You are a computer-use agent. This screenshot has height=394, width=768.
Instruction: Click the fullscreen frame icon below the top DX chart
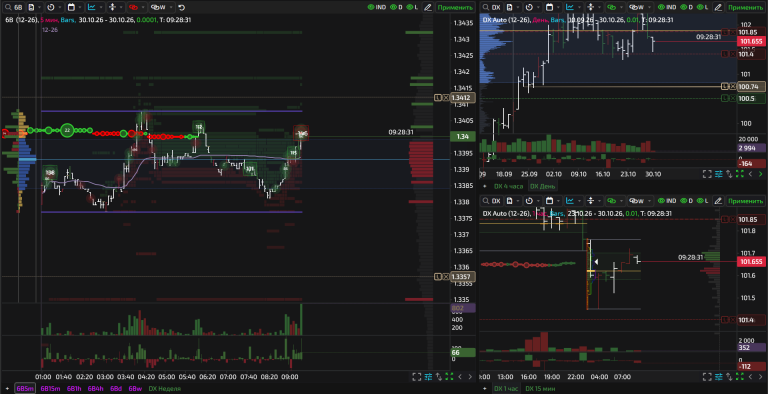pos(707,174)
